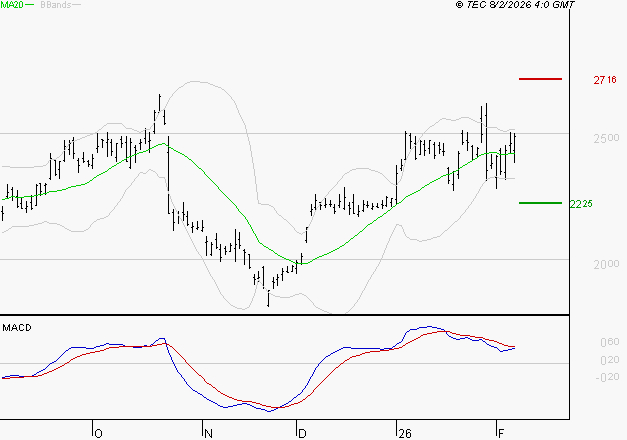The image size is (627, 440).
Task: Click the TEC copyright timestamp text
Action: point(515,5)
